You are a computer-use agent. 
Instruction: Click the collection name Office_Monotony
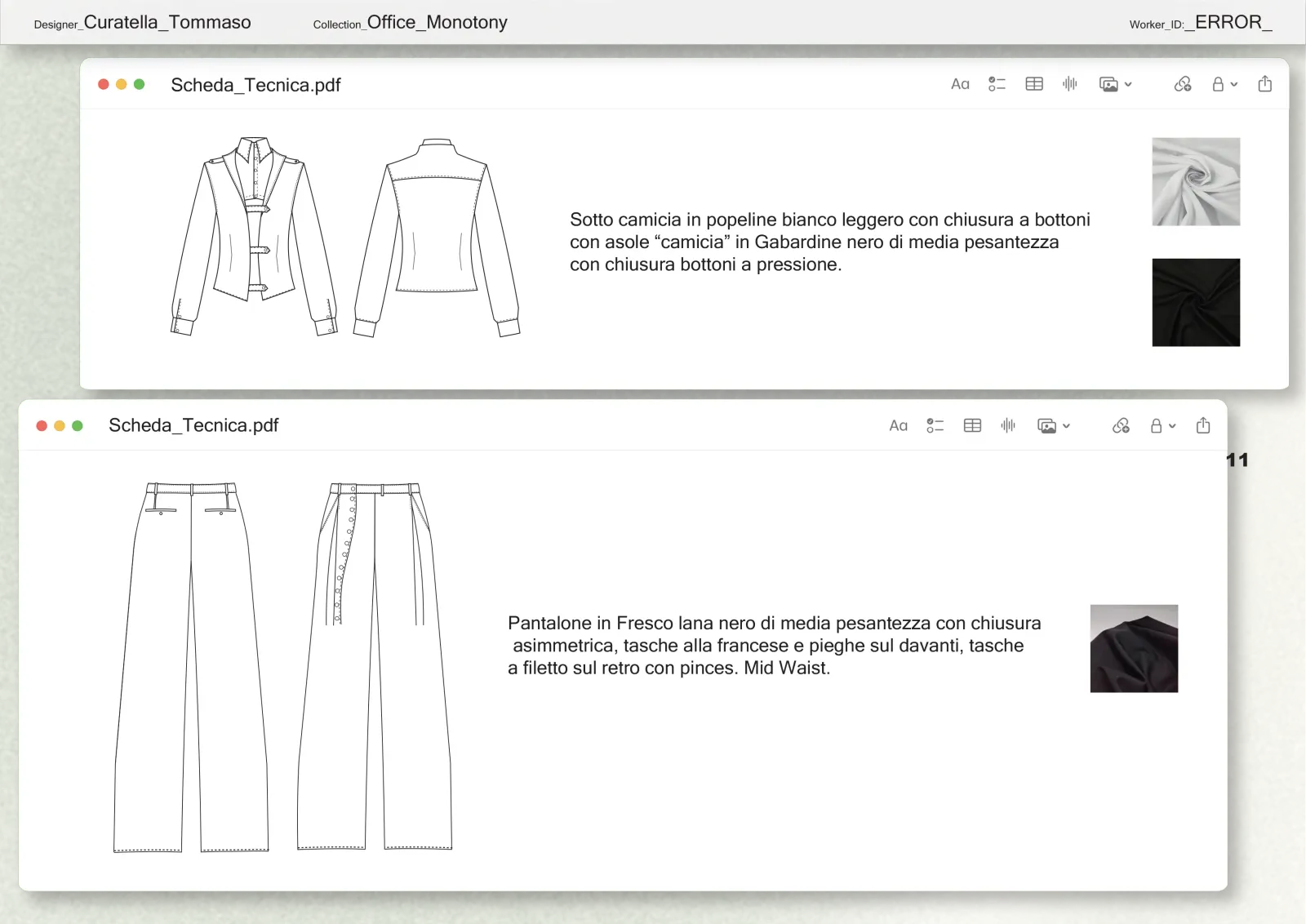437,22
